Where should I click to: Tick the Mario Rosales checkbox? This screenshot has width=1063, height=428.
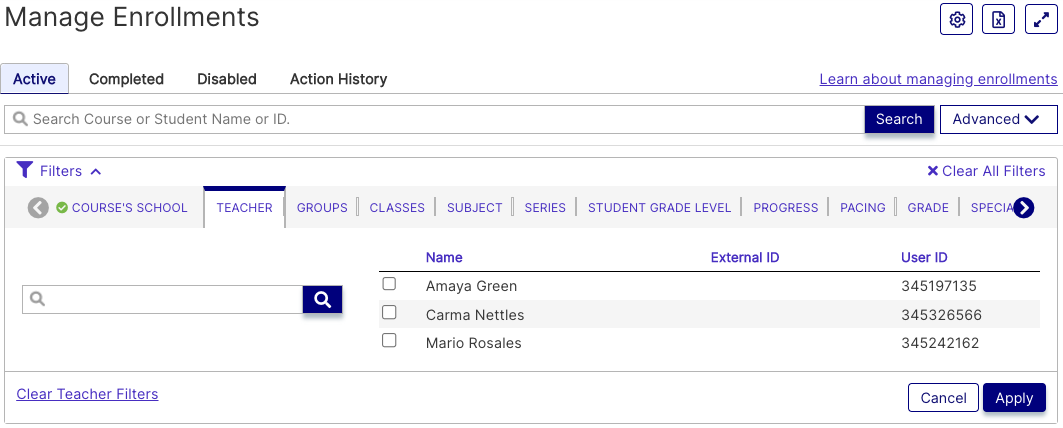(389, 341)
